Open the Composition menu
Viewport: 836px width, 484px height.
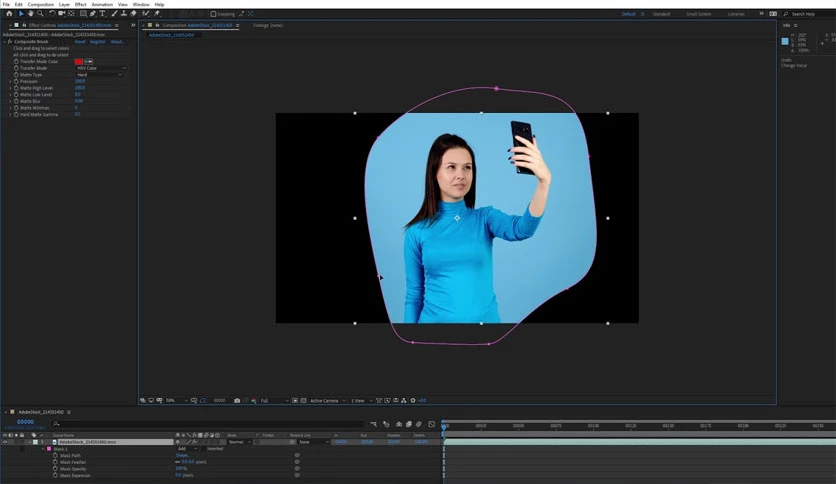tap(41, 4)
